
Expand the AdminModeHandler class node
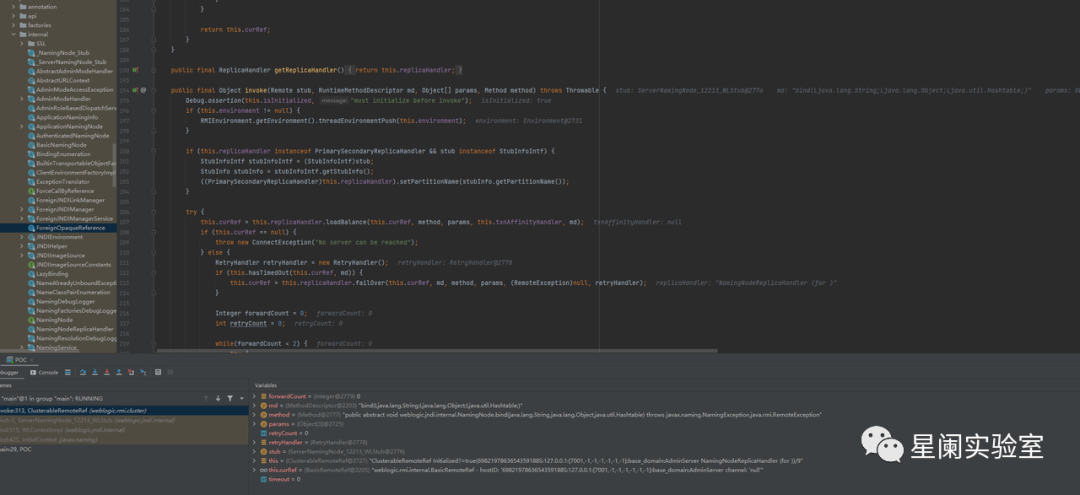coord(22,98)
